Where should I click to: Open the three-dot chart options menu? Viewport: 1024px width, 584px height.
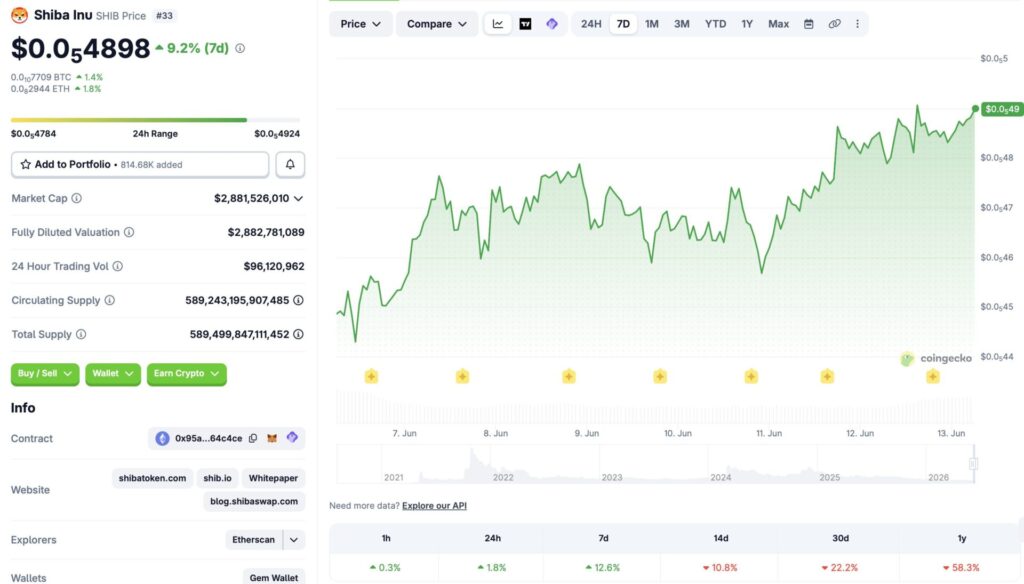tap(857, 24)
